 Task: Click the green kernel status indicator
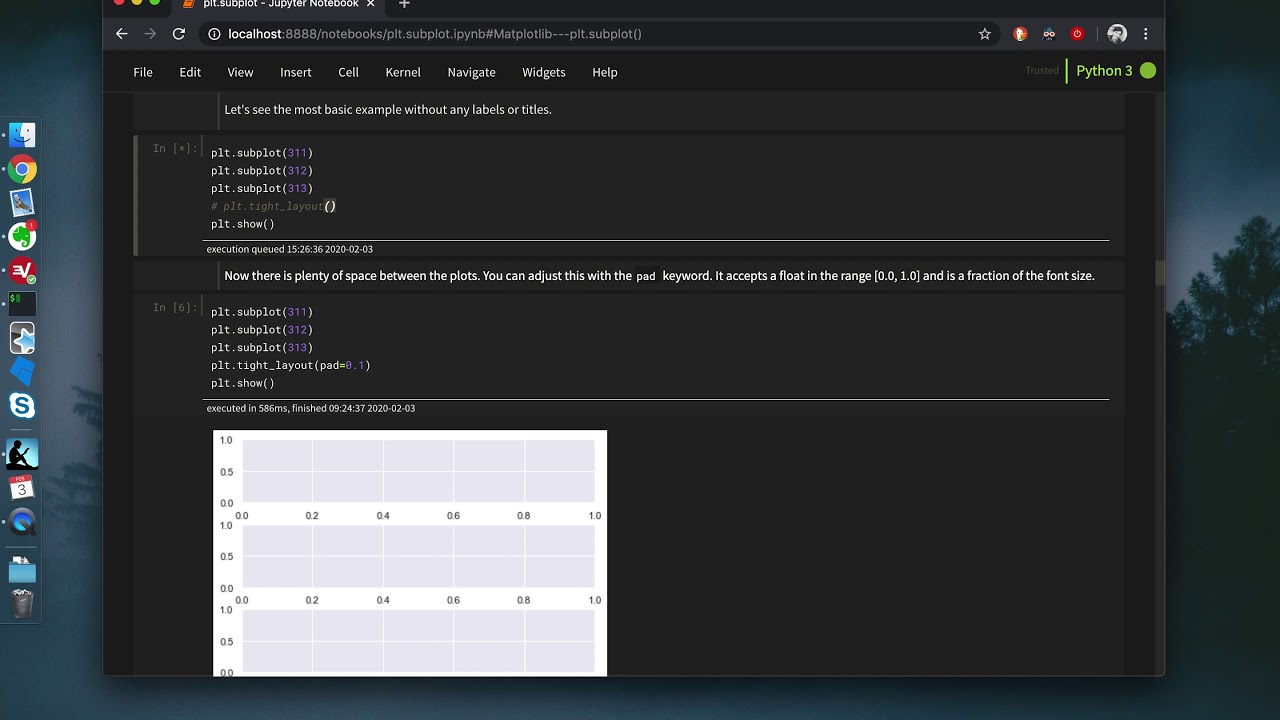pos(1148,71)
